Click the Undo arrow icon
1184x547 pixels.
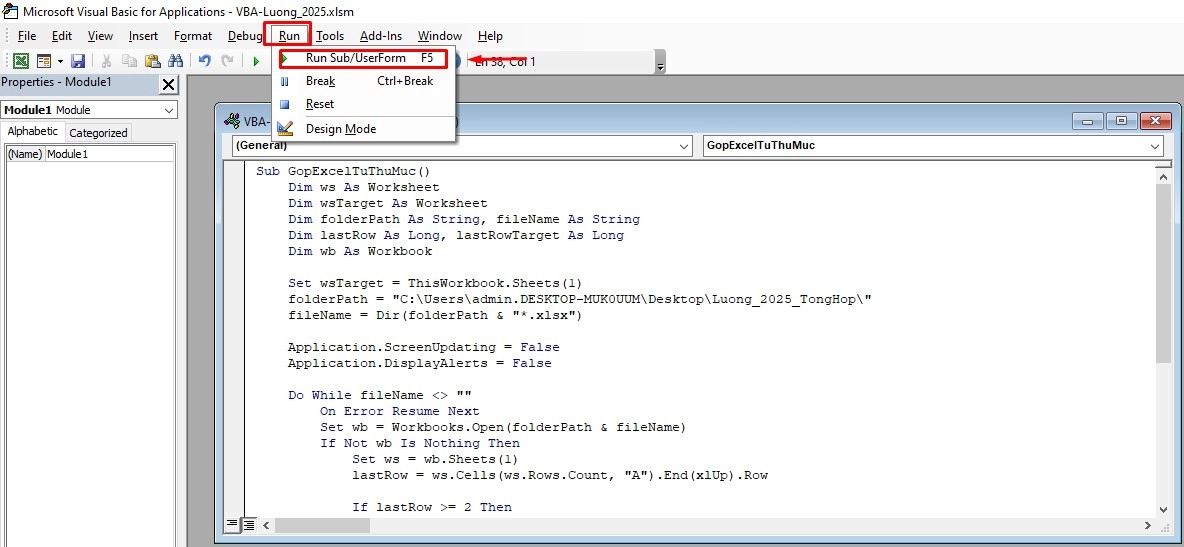pos(205,61)
